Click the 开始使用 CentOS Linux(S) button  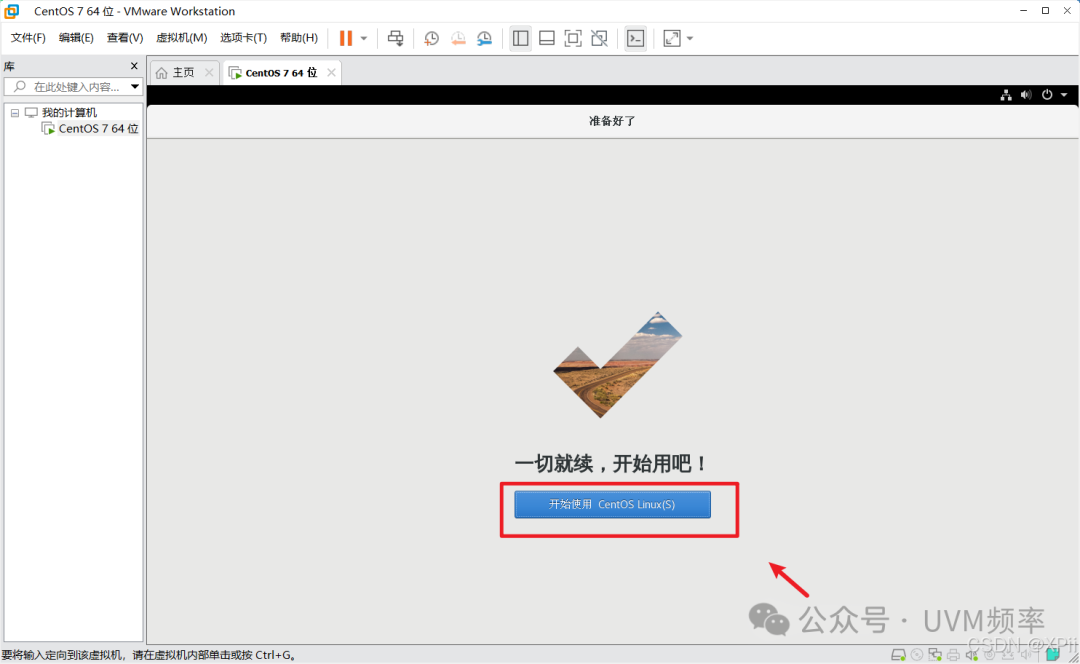pyautogui.click(x=611, y=504)
